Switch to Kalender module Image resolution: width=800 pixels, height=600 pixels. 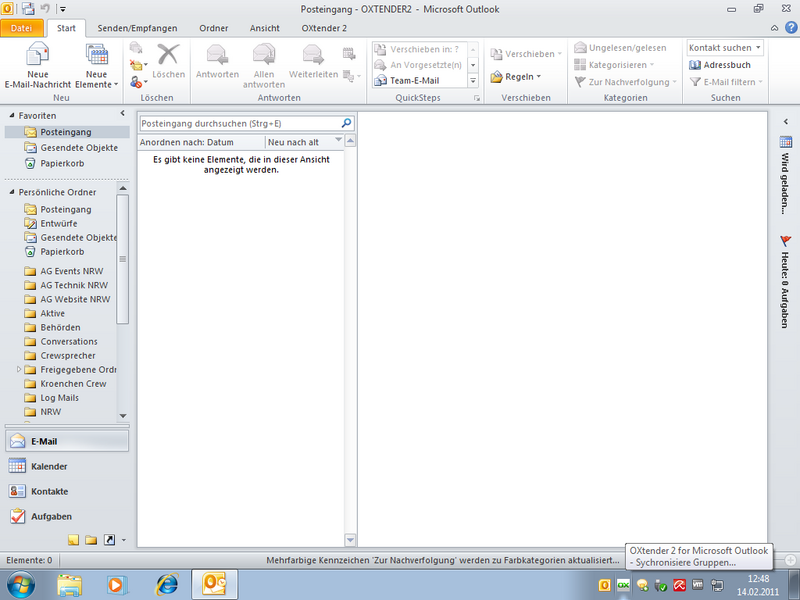pos(67,466)
